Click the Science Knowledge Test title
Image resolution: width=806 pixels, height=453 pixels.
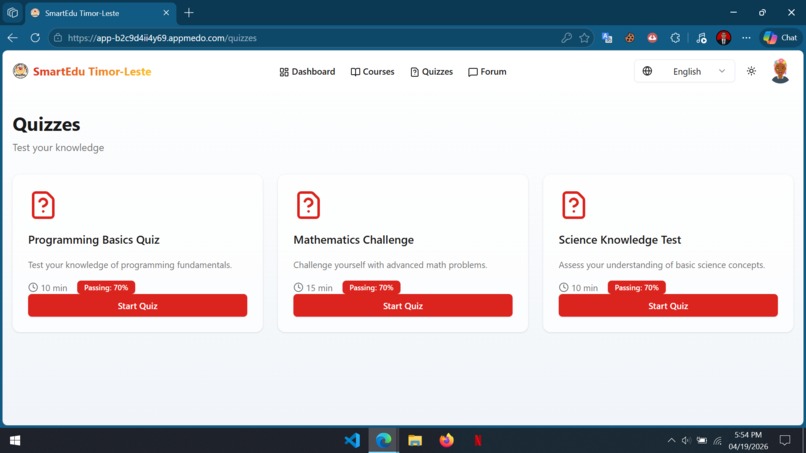point(619,240)
